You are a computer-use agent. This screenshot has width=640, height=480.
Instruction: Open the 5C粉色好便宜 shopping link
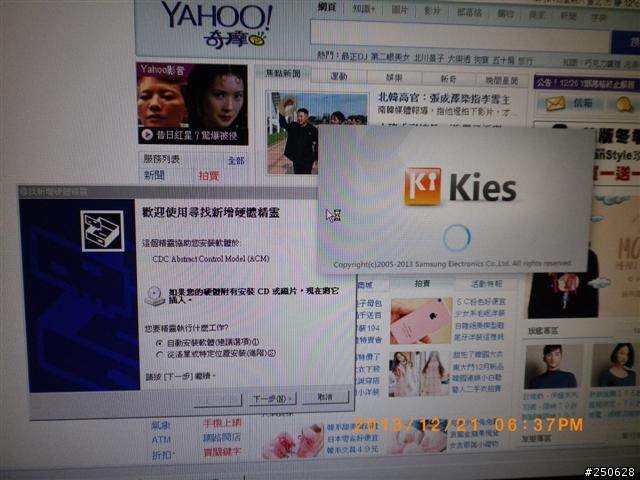pyautogui.click(x=481, y=302)
